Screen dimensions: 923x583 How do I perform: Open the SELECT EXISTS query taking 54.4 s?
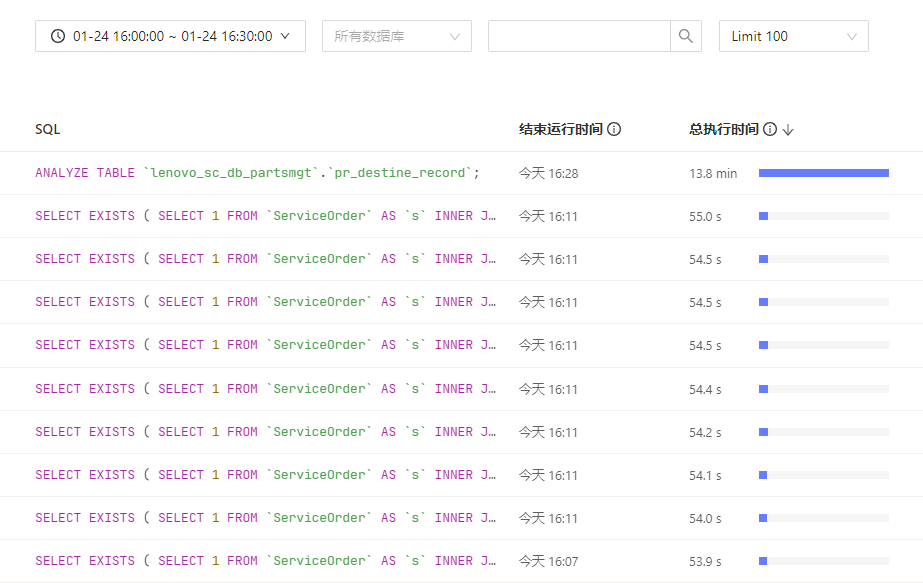pos(265,389)
